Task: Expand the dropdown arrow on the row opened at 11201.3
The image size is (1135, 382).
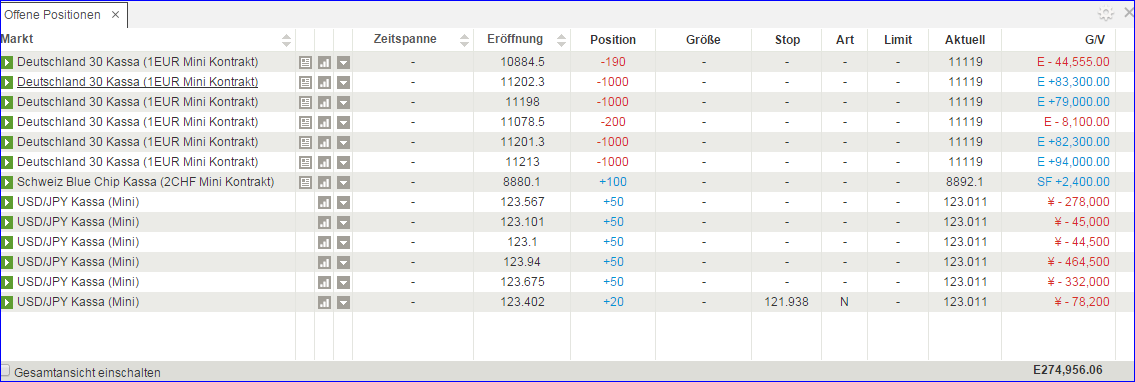Action: [344, 143]
